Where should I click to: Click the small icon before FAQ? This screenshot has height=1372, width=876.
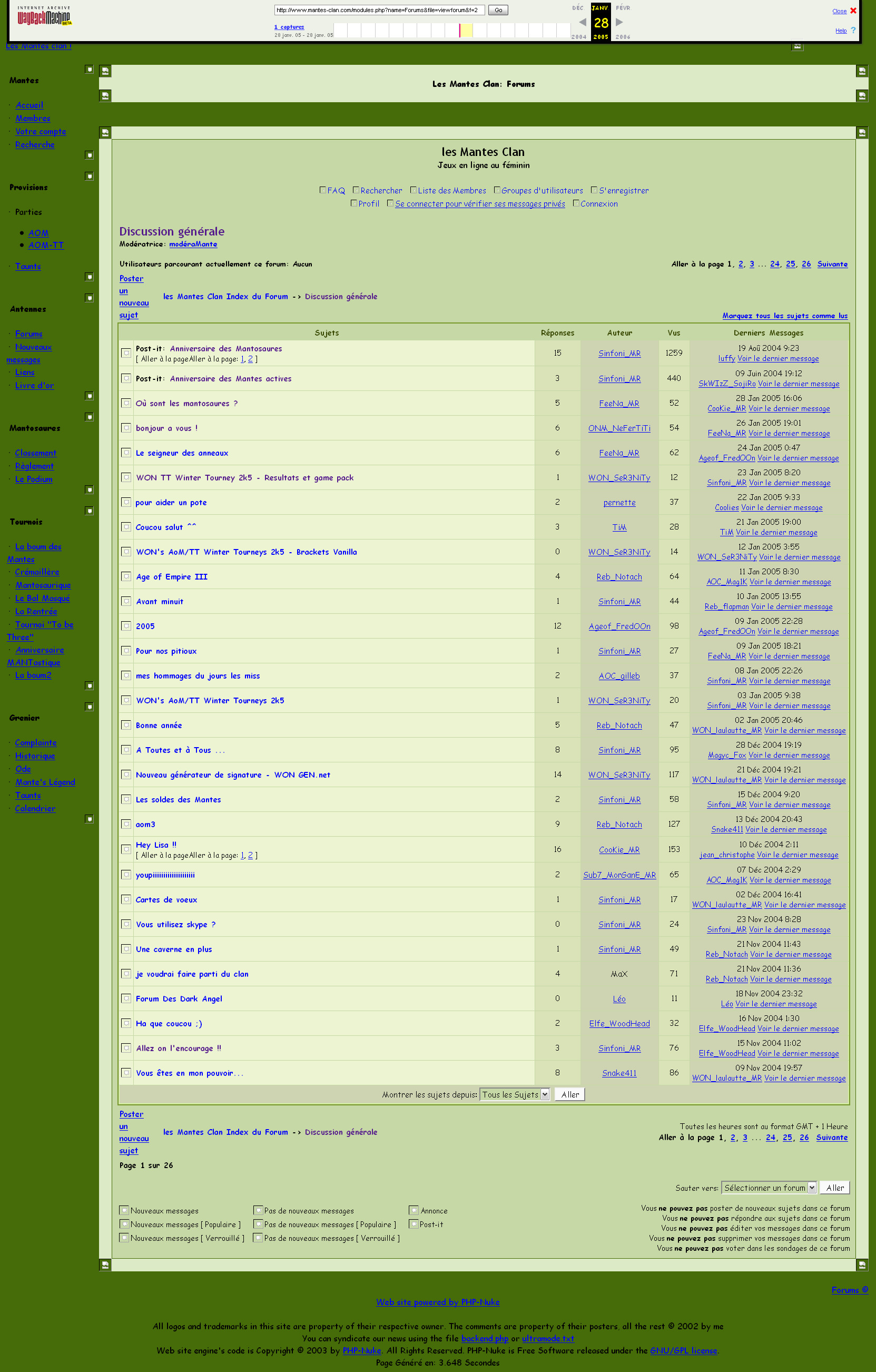coord(322,190)
